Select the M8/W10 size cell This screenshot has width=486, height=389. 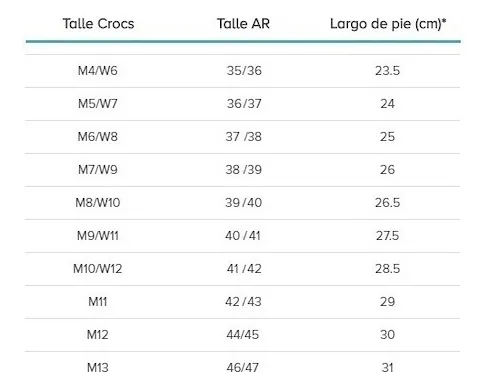pos(98,203)
